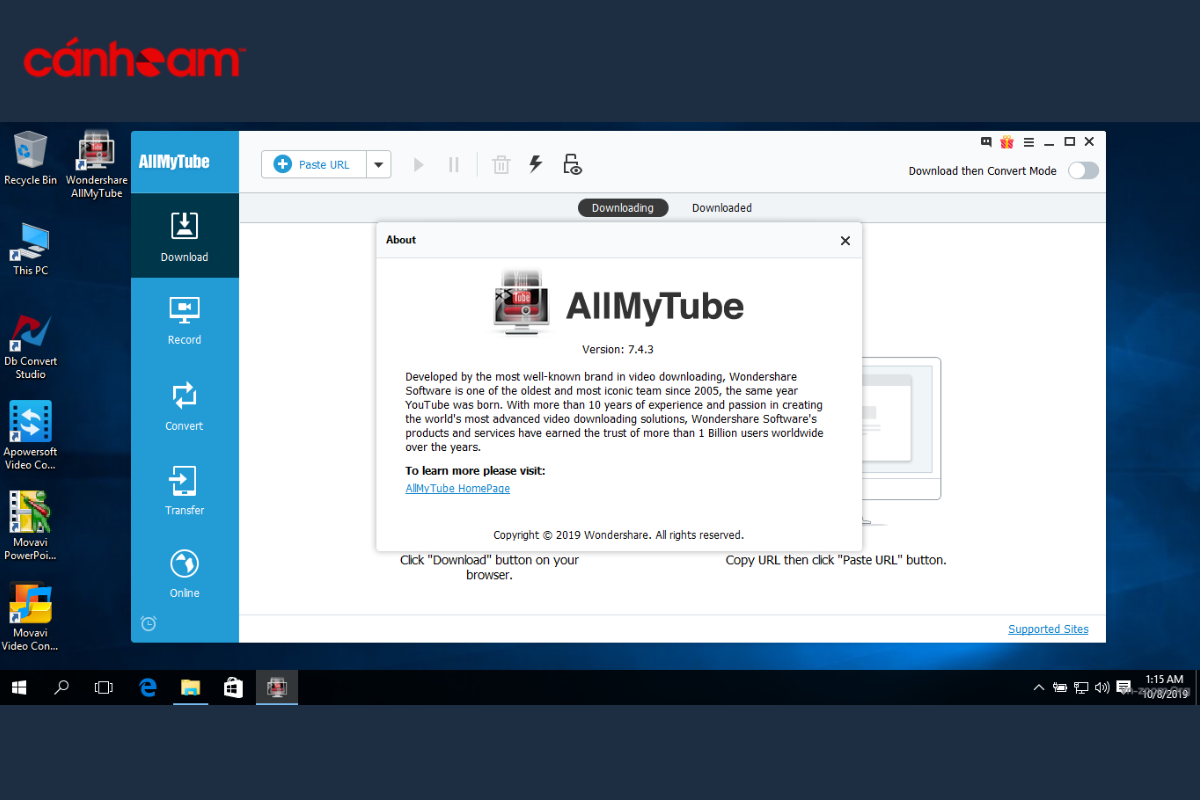Show hidden tray icons chevron
Viewport: 1200px width, 800px height.
tap(1039, 687)
